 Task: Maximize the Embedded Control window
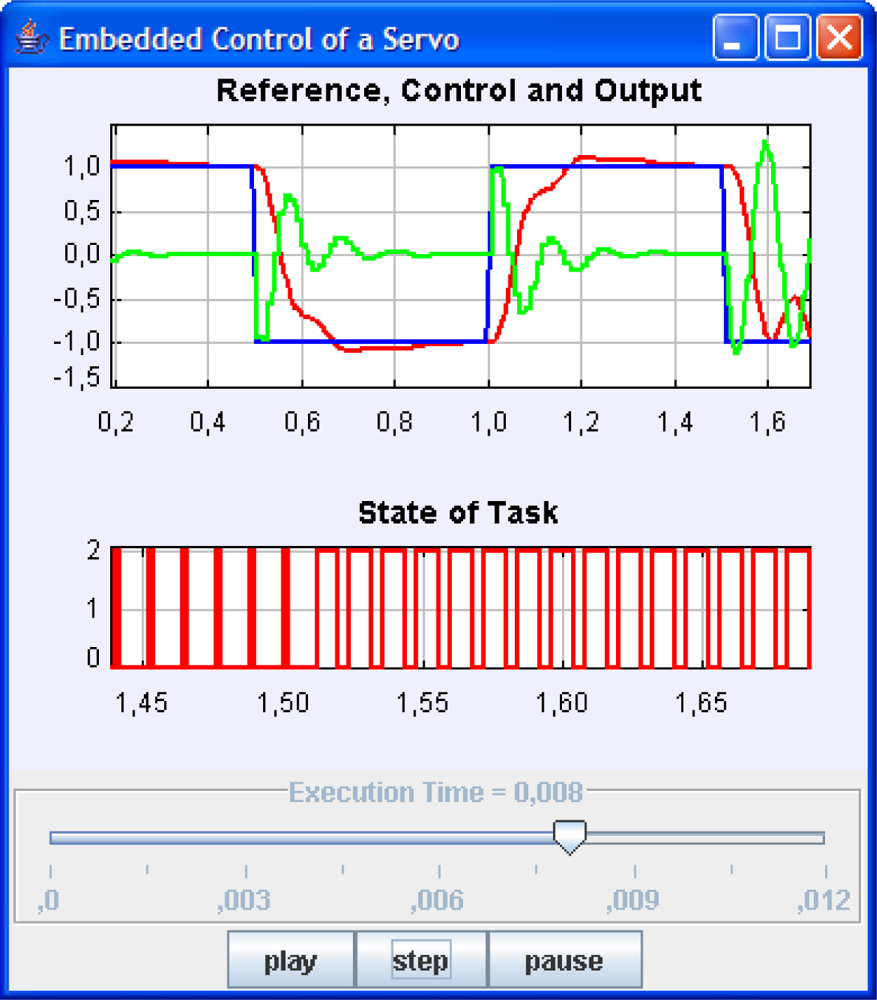[x=788, y=38]
